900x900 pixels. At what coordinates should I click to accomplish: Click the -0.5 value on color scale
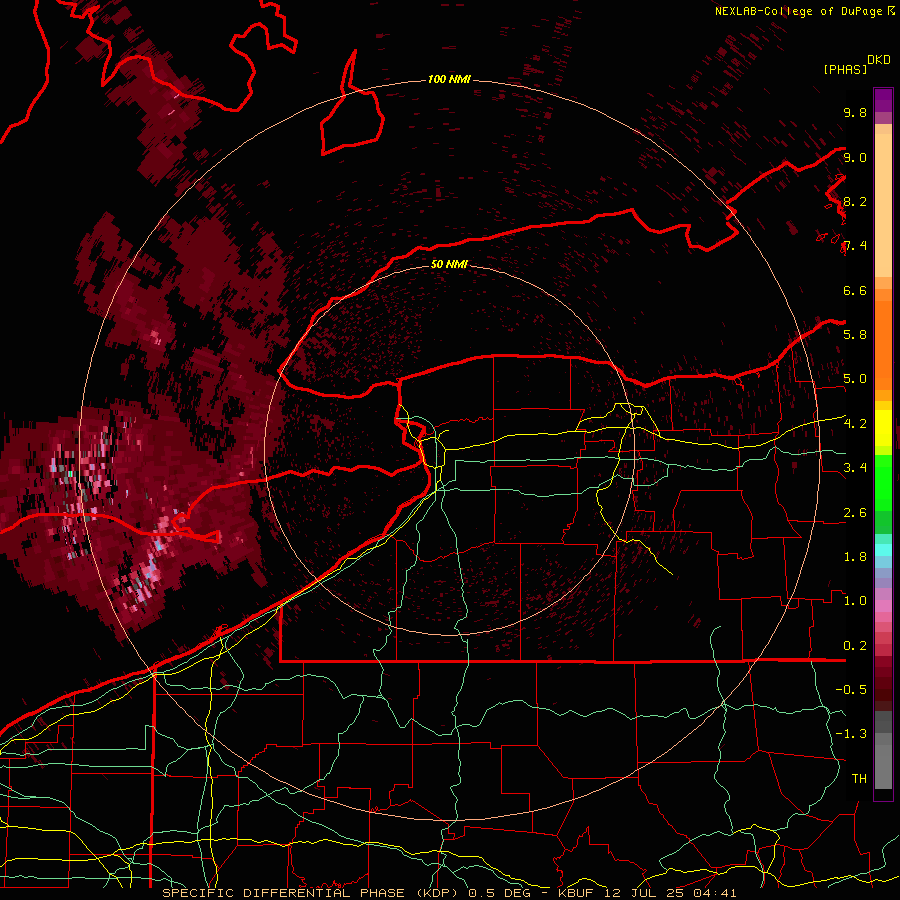[851, 690]
